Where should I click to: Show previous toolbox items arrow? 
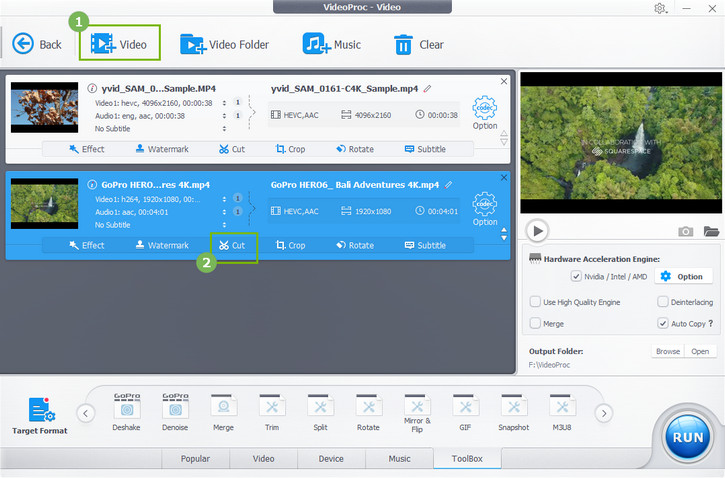click(x=86, y=413)
